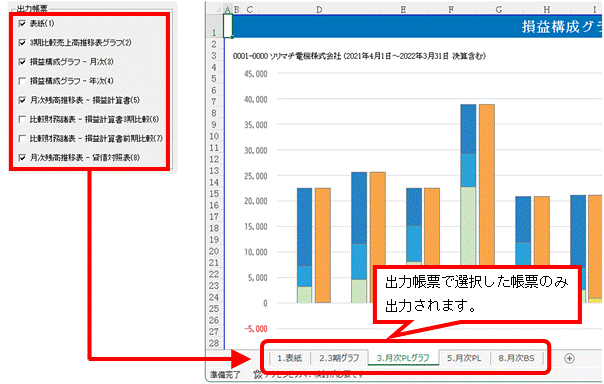Click the select-all corner of the sheet
This screenshot has width=604, height=384.
[215, 9]
